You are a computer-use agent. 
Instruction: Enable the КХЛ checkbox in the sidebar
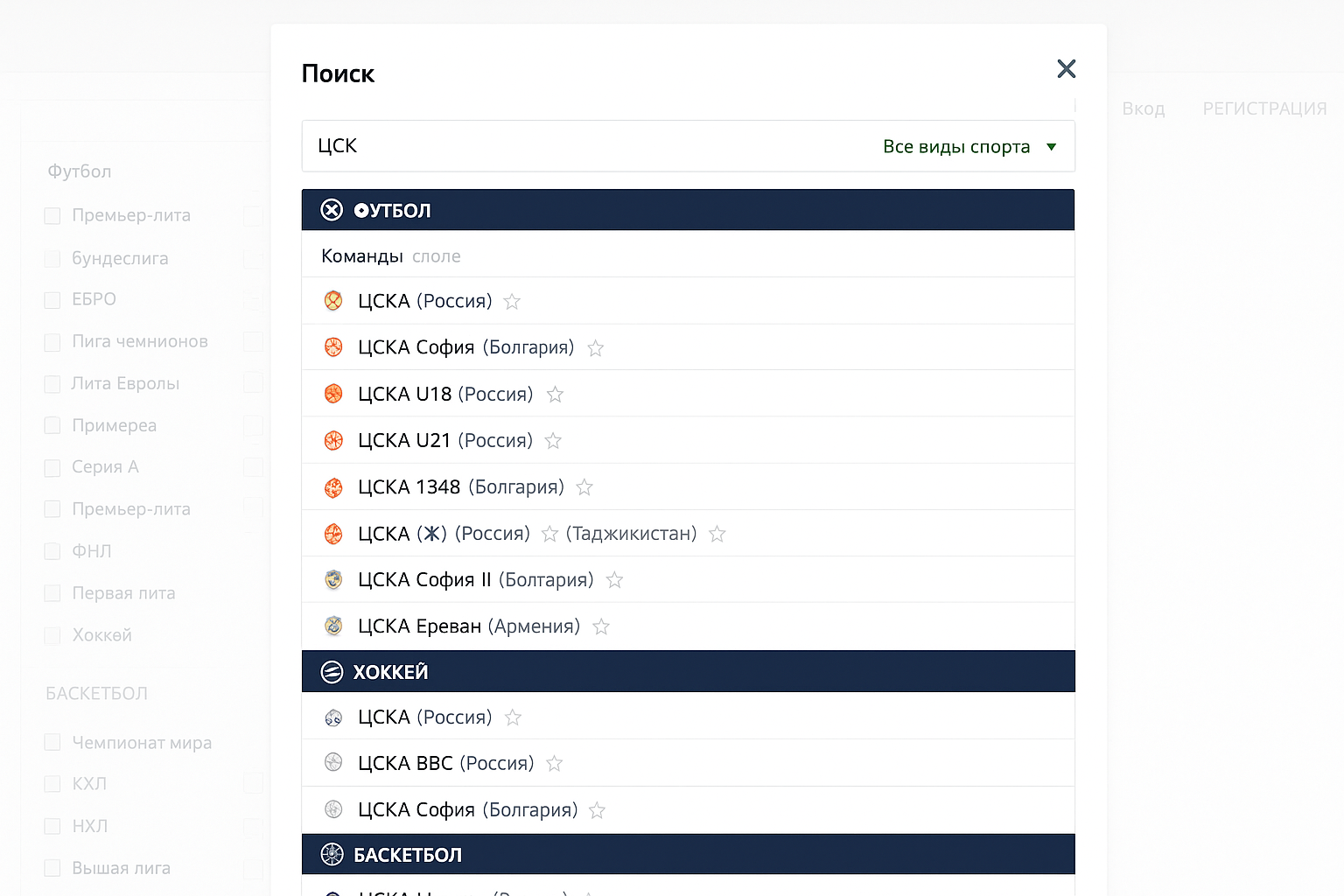coord(52,784)
